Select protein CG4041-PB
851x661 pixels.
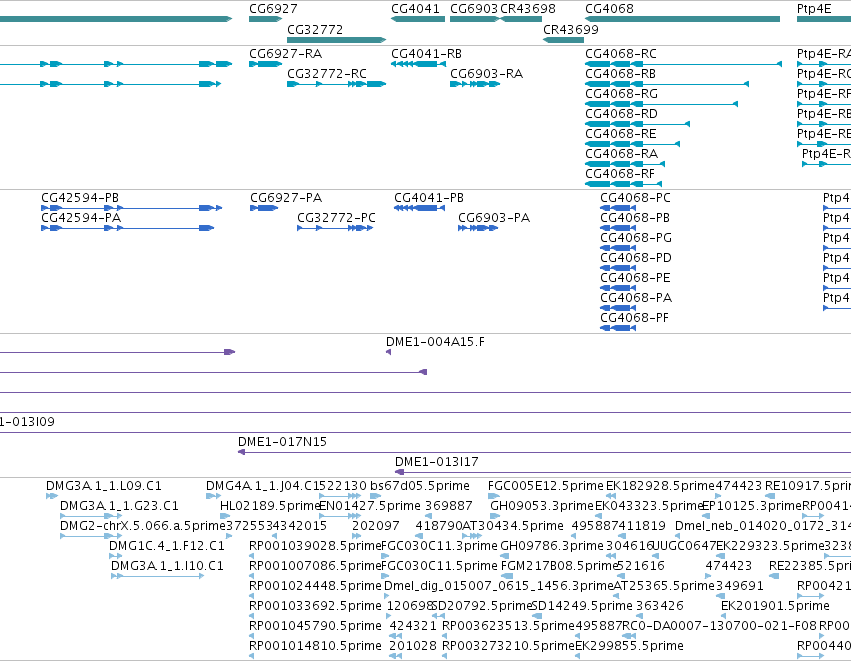coord(420,208)
